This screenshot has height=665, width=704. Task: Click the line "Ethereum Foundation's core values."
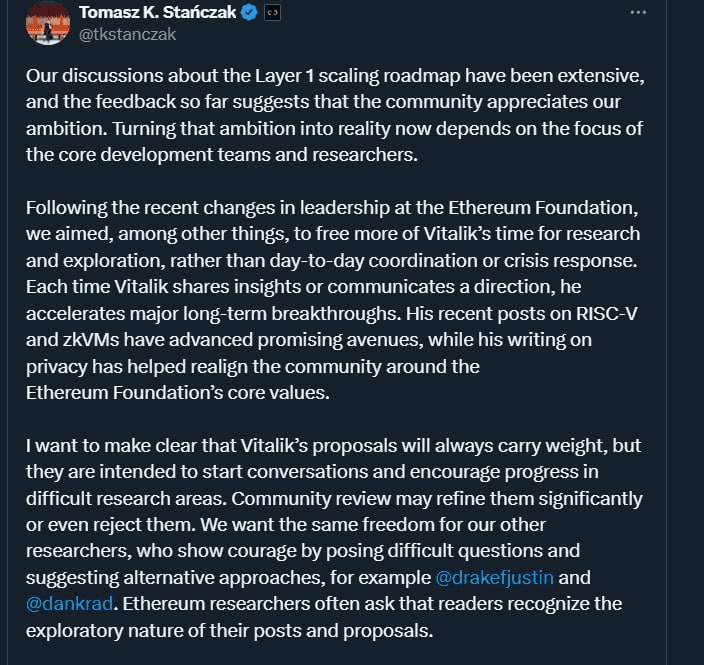point(178,393)
